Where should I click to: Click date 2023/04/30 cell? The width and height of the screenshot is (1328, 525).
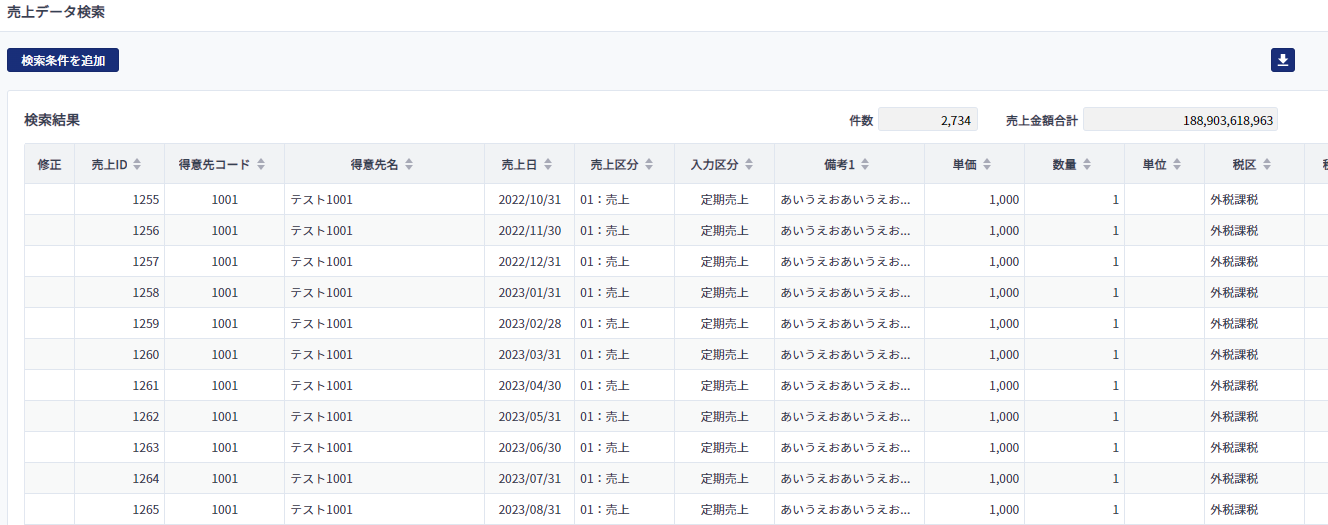(x=530, y=386)
